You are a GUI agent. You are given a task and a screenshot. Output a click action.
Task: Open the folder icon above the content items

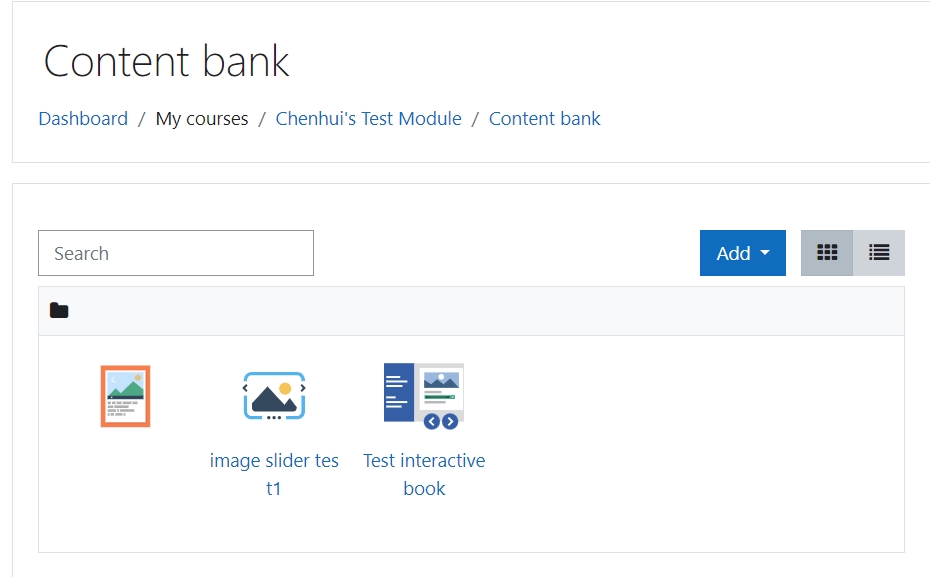click(x=59, y=310)
